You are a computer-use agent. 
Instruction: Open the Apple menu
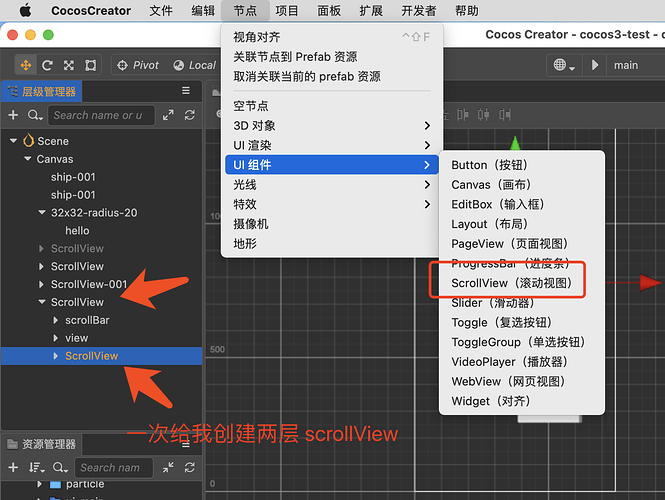[25, 10]
